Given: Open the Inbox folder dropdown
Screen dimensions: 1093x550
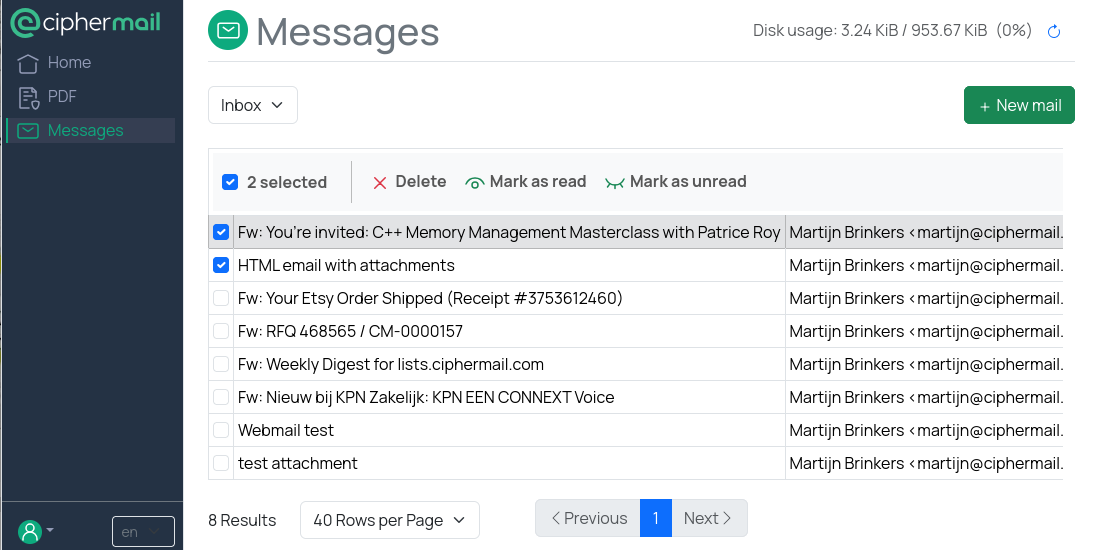Looking at the screenshot, I should pyautogui.click(x=252, y=105).
